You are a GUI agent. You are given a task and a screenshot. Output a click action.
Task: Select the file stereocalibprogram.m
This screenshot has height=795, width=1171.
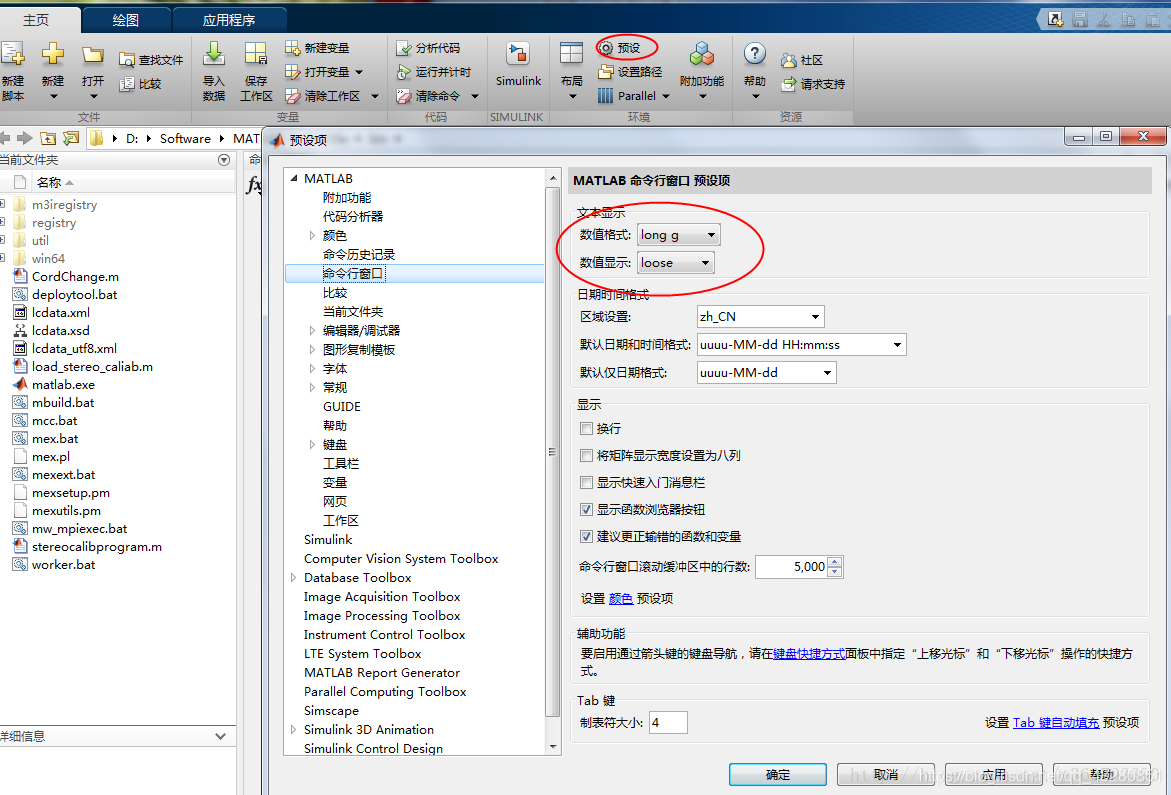(96, 546)
